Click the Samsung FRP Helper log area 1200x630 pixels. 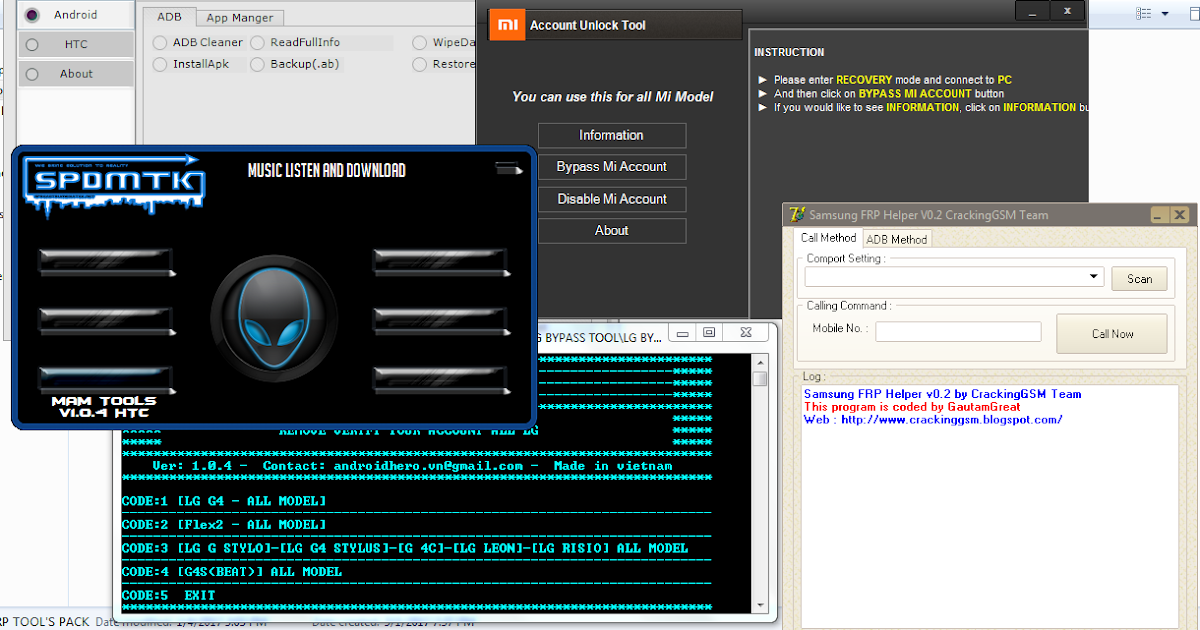pos(992,506)
